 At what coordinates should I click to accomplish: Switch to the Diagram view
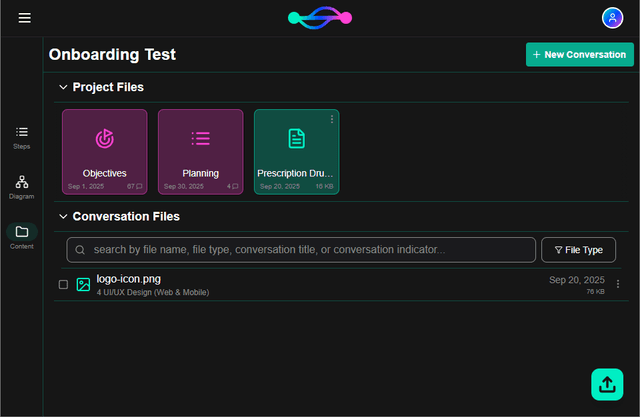point(22,187)
